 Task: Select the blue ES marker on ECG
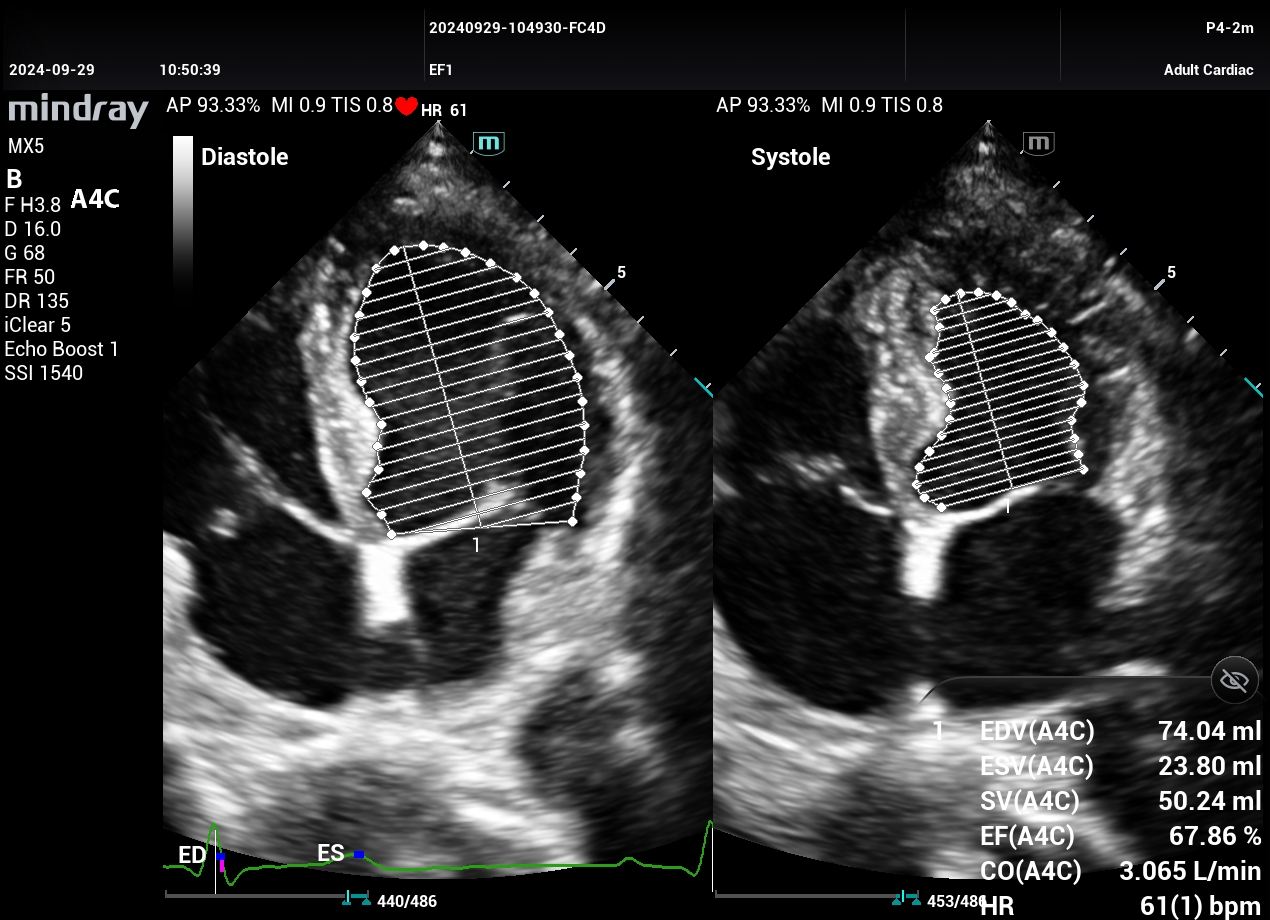coord(358,854)
